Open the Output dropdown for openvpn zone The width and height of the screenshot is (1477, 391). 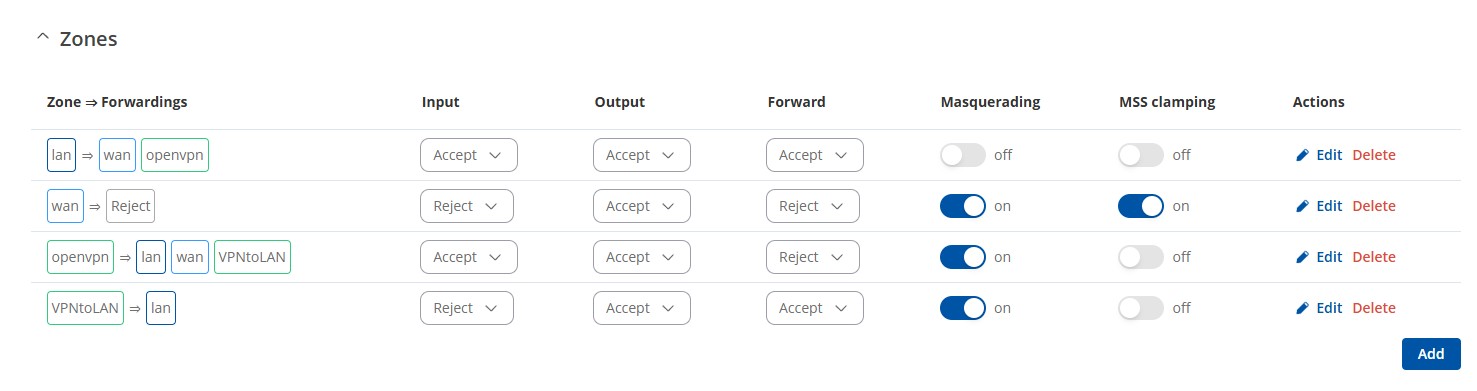(x=641, y=257)
